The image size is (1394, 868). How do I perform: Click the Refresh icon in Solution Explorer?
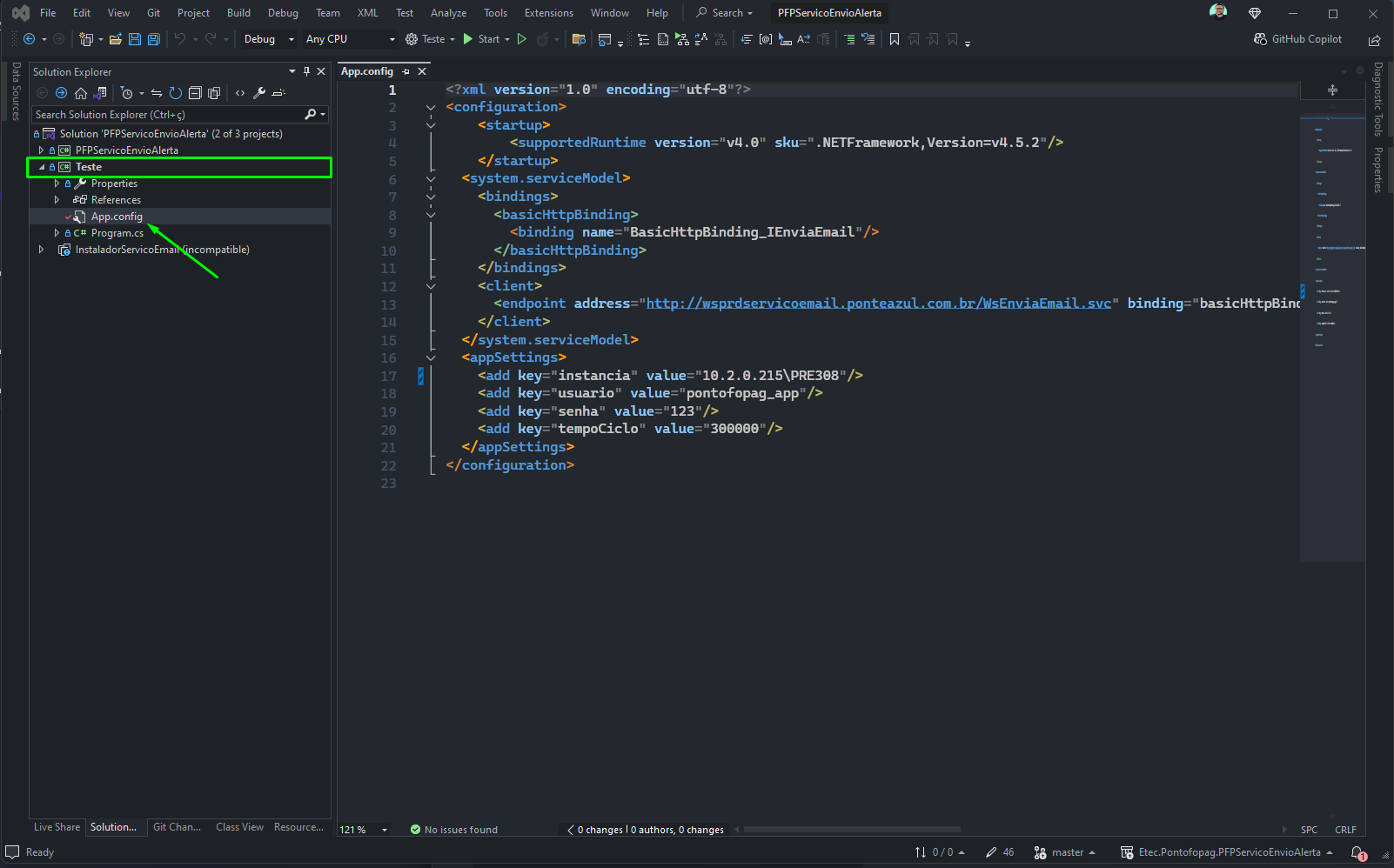[x=176, y=93]
